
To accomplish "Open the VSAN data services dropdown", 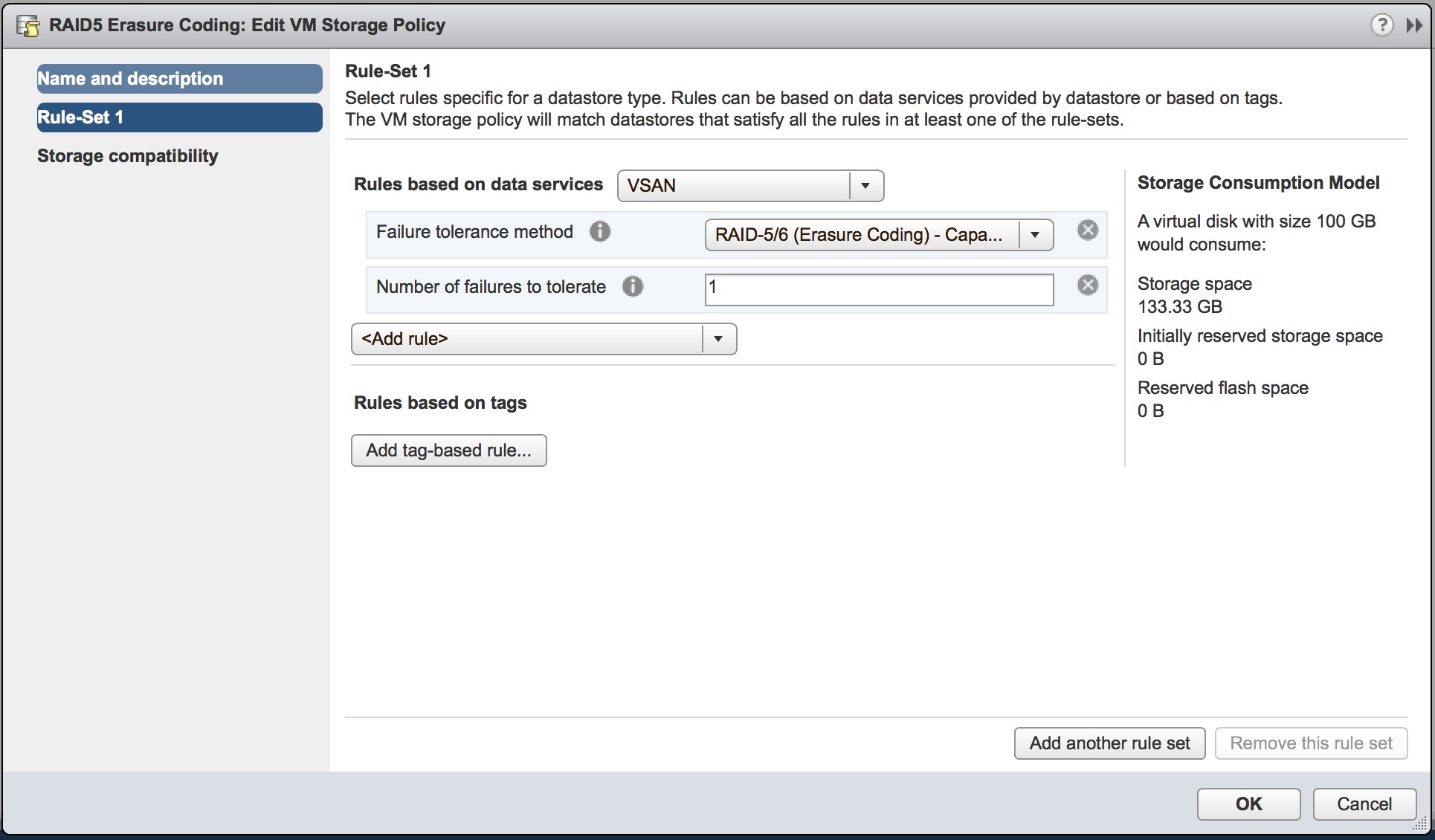I will (865, 186).
